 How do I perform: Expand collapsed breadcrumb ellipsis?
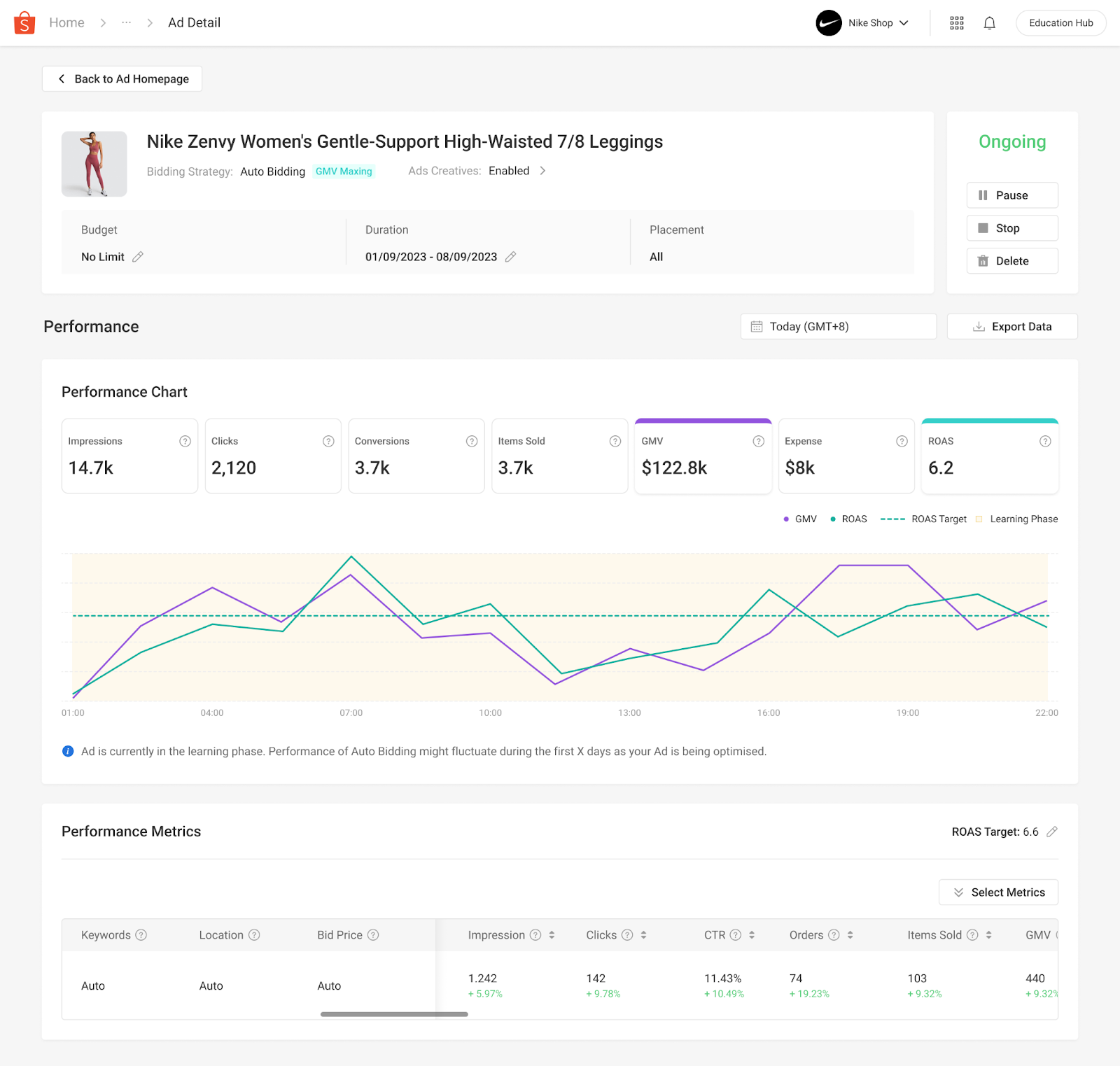(126, 22)
